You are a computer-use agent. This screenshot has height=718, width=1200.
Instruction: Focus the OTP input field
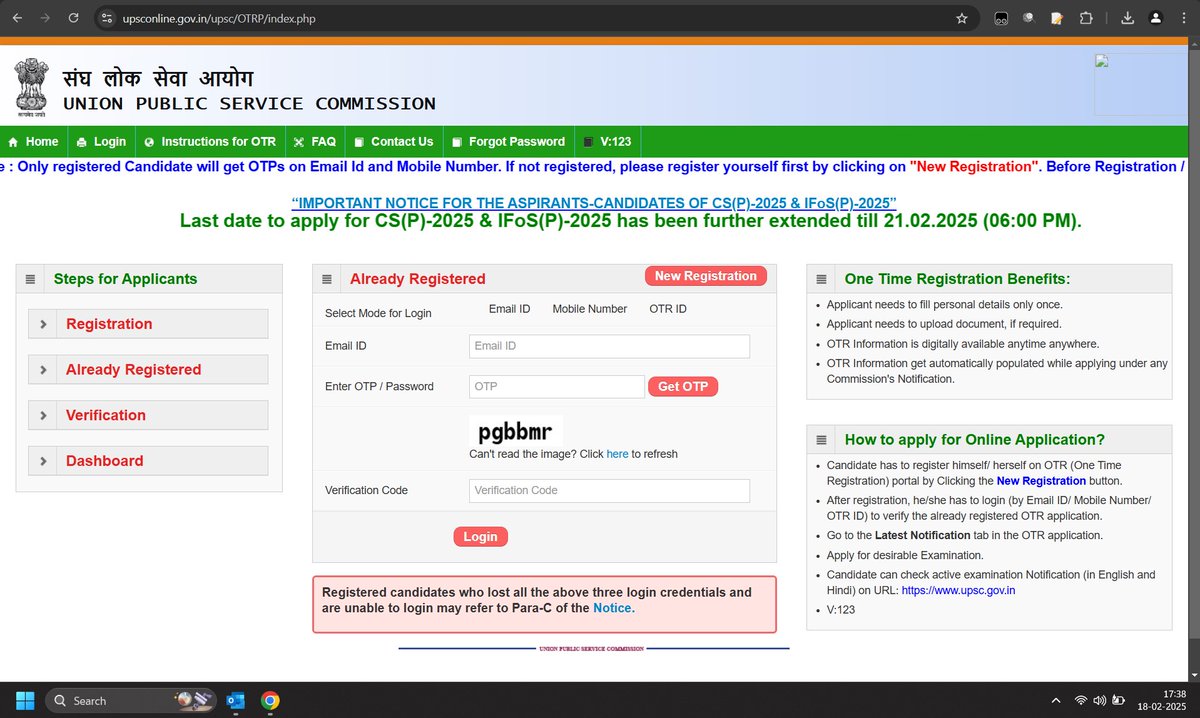pos(557,387)
